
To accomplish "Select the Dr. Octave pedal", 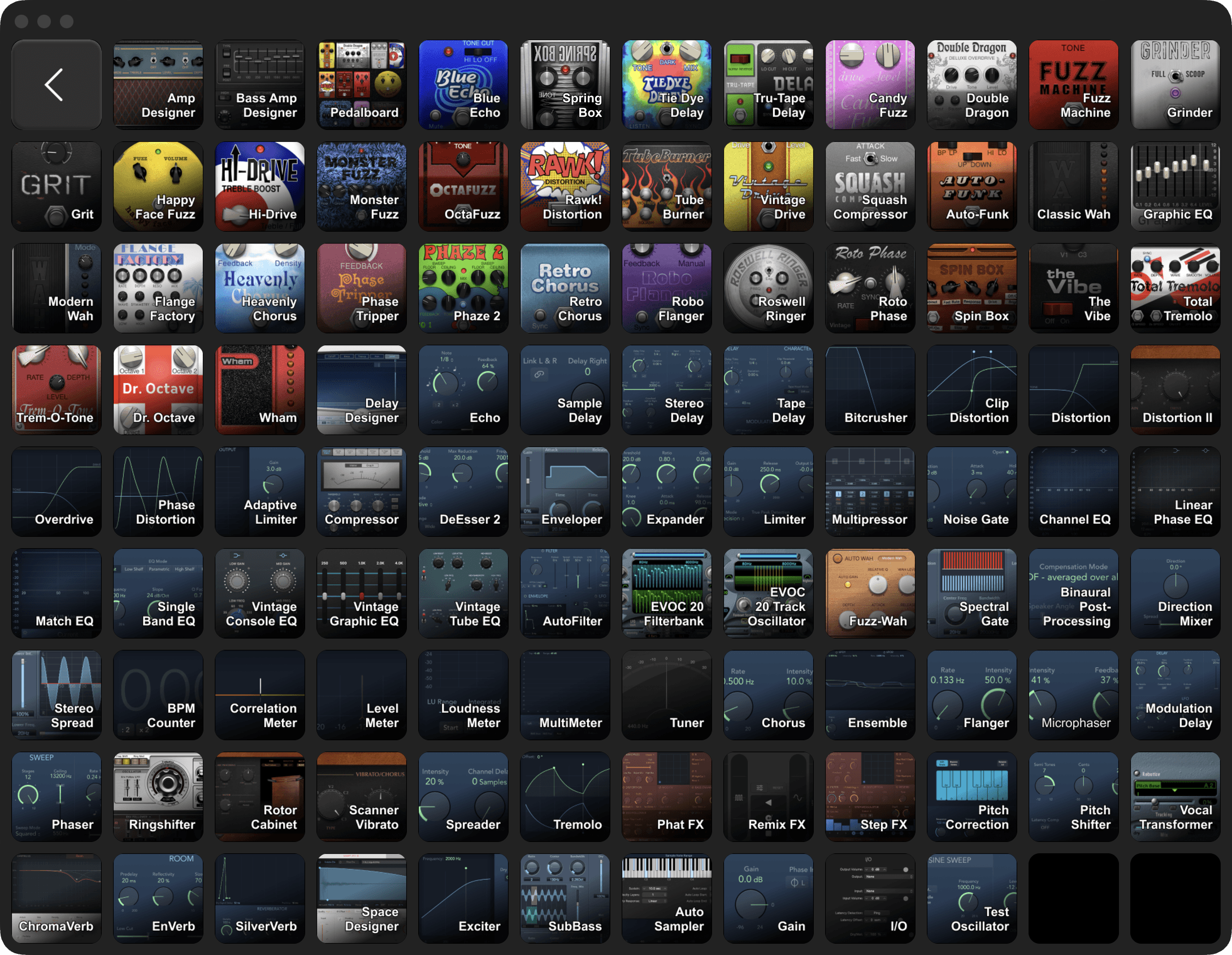I will click(158, 390).
